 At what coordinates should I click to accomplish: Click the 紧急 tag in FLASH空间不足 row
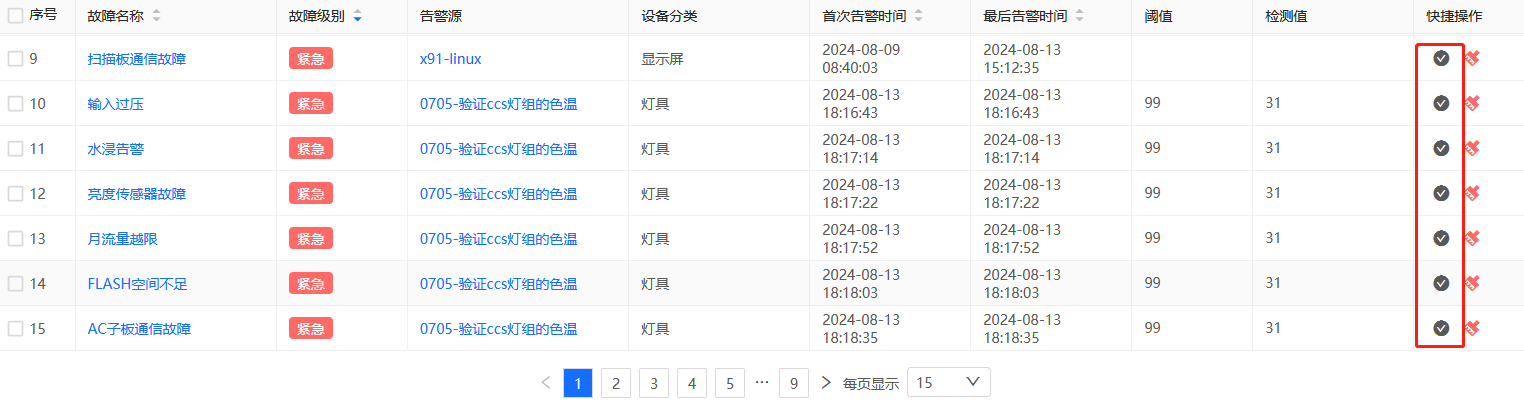pos(311,283)
